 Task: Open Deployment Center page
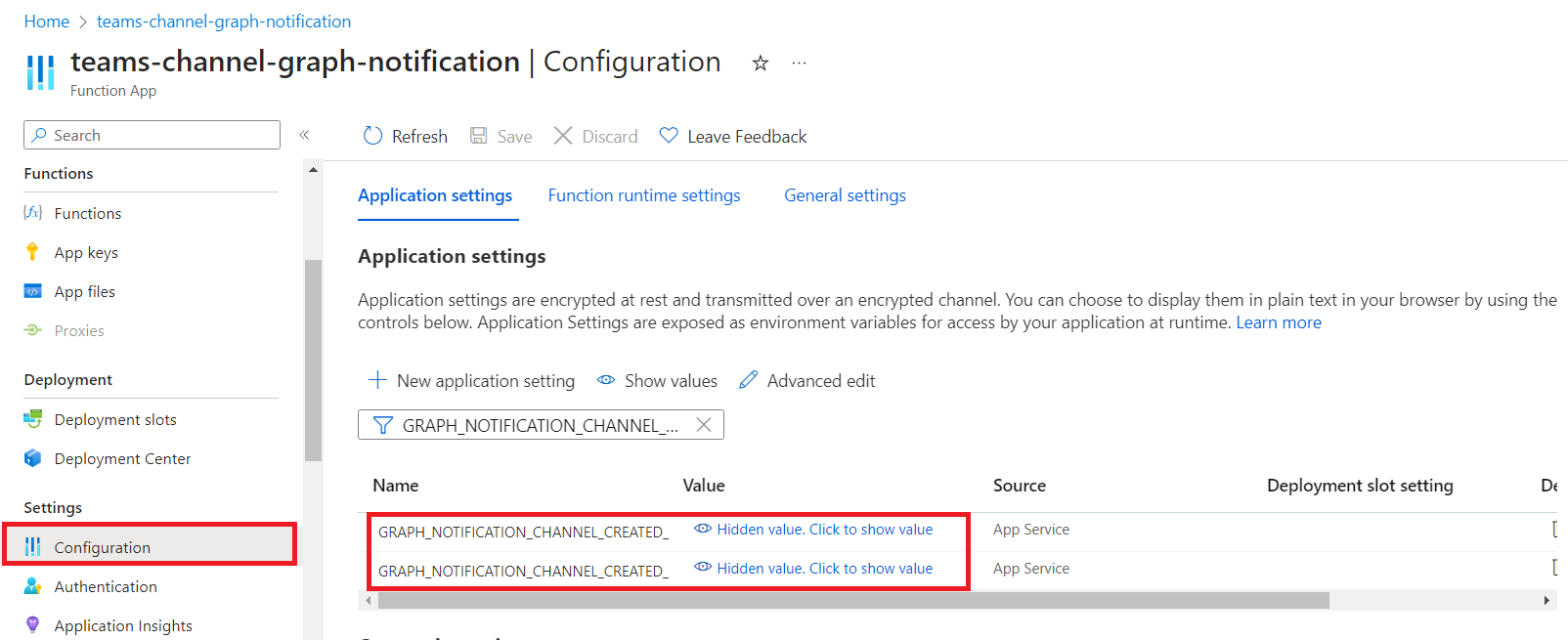point(122,458)
